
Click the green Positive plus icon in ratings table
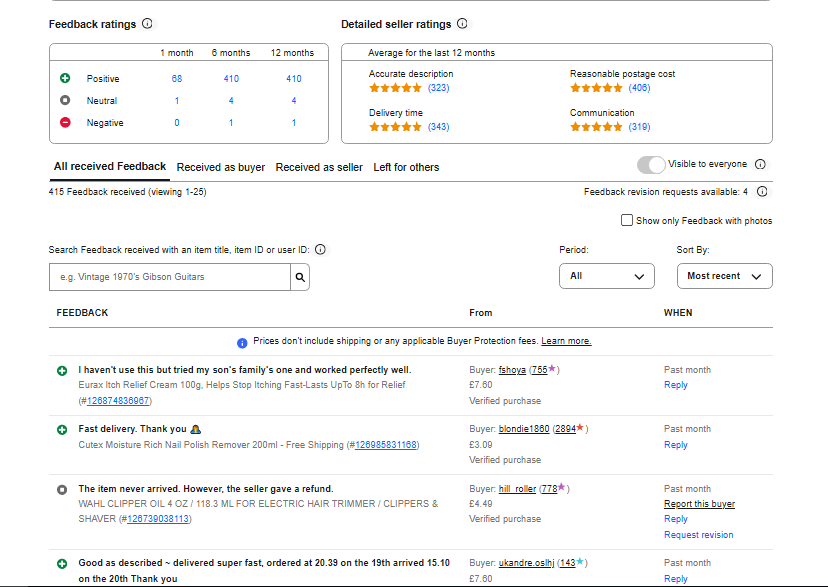point(65,78)
